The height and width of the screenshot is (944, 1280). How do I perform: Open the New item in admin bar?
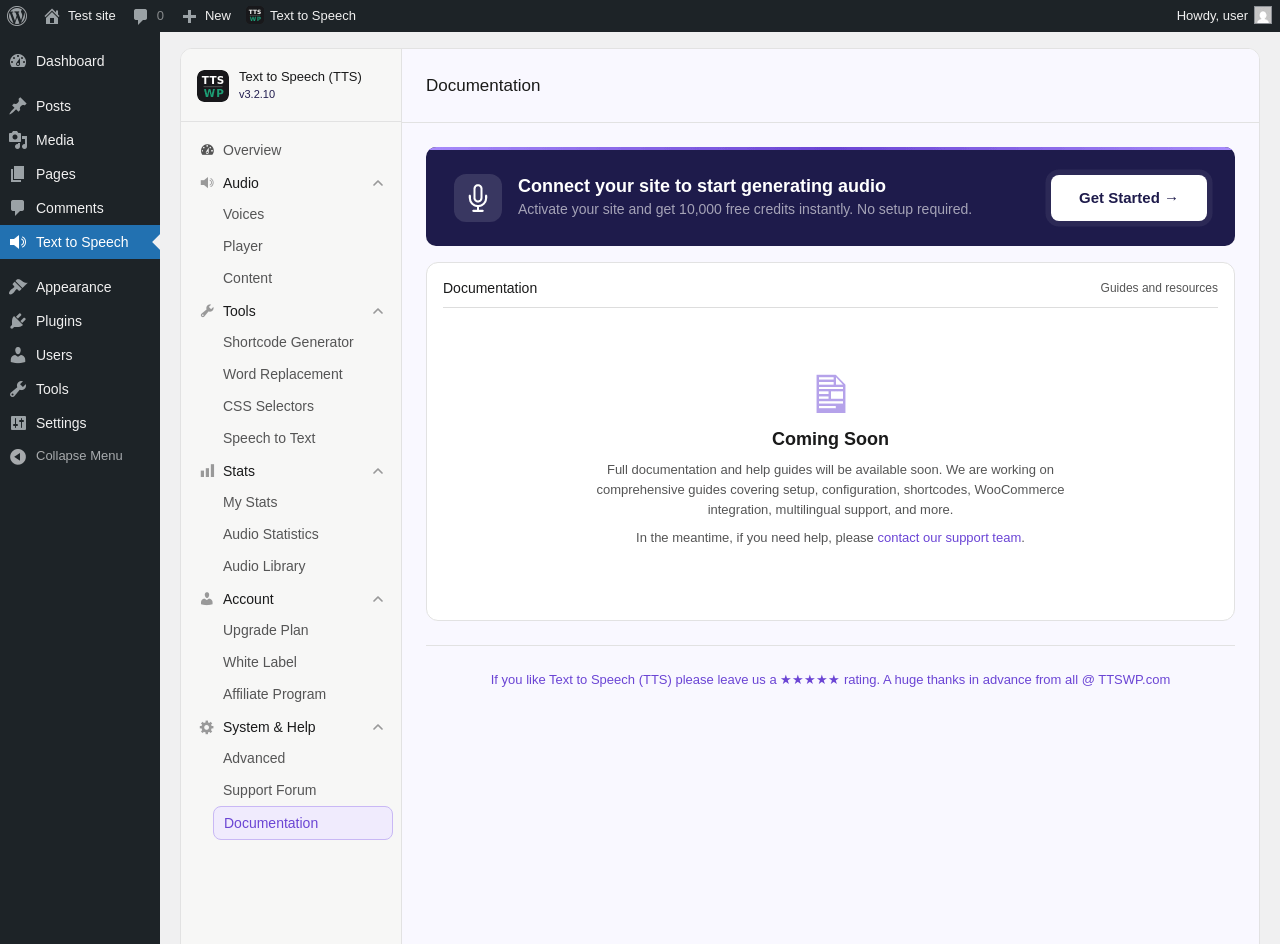206,16
